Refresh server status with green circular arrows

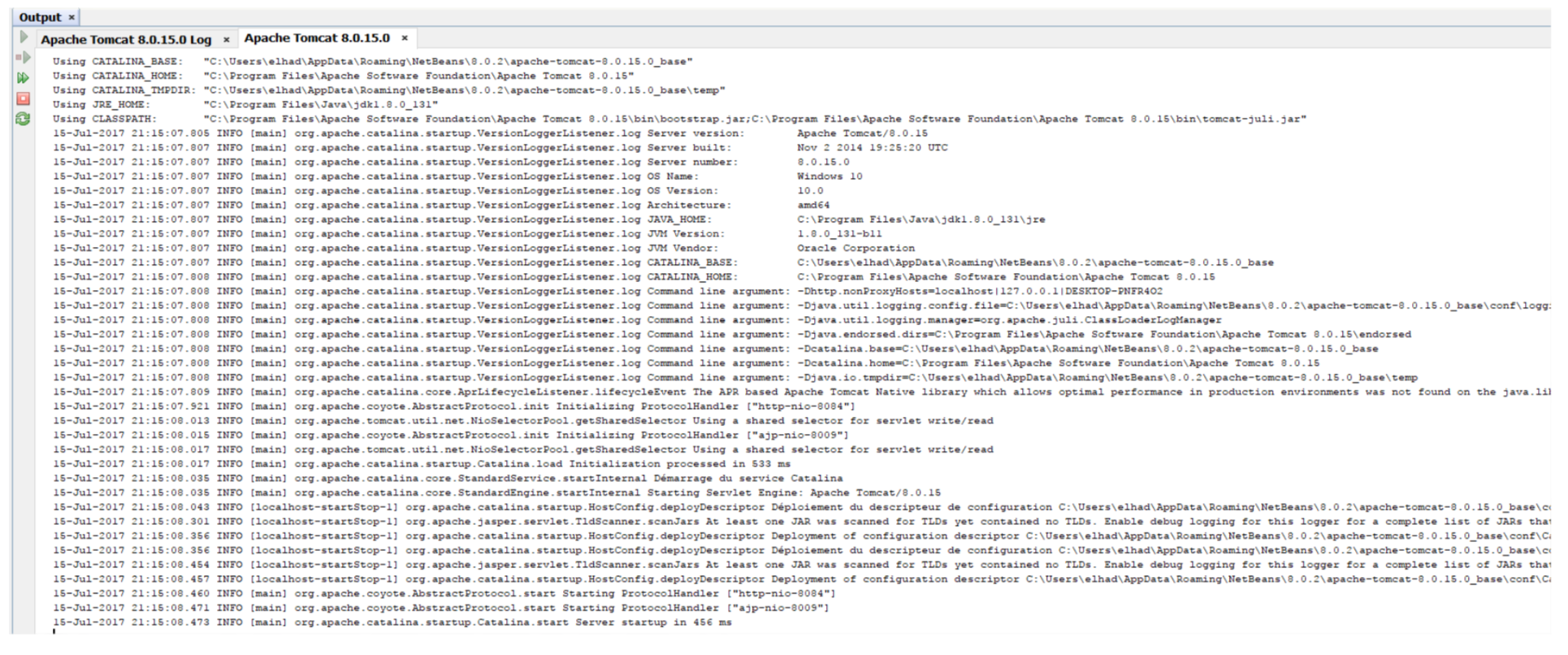24,119
